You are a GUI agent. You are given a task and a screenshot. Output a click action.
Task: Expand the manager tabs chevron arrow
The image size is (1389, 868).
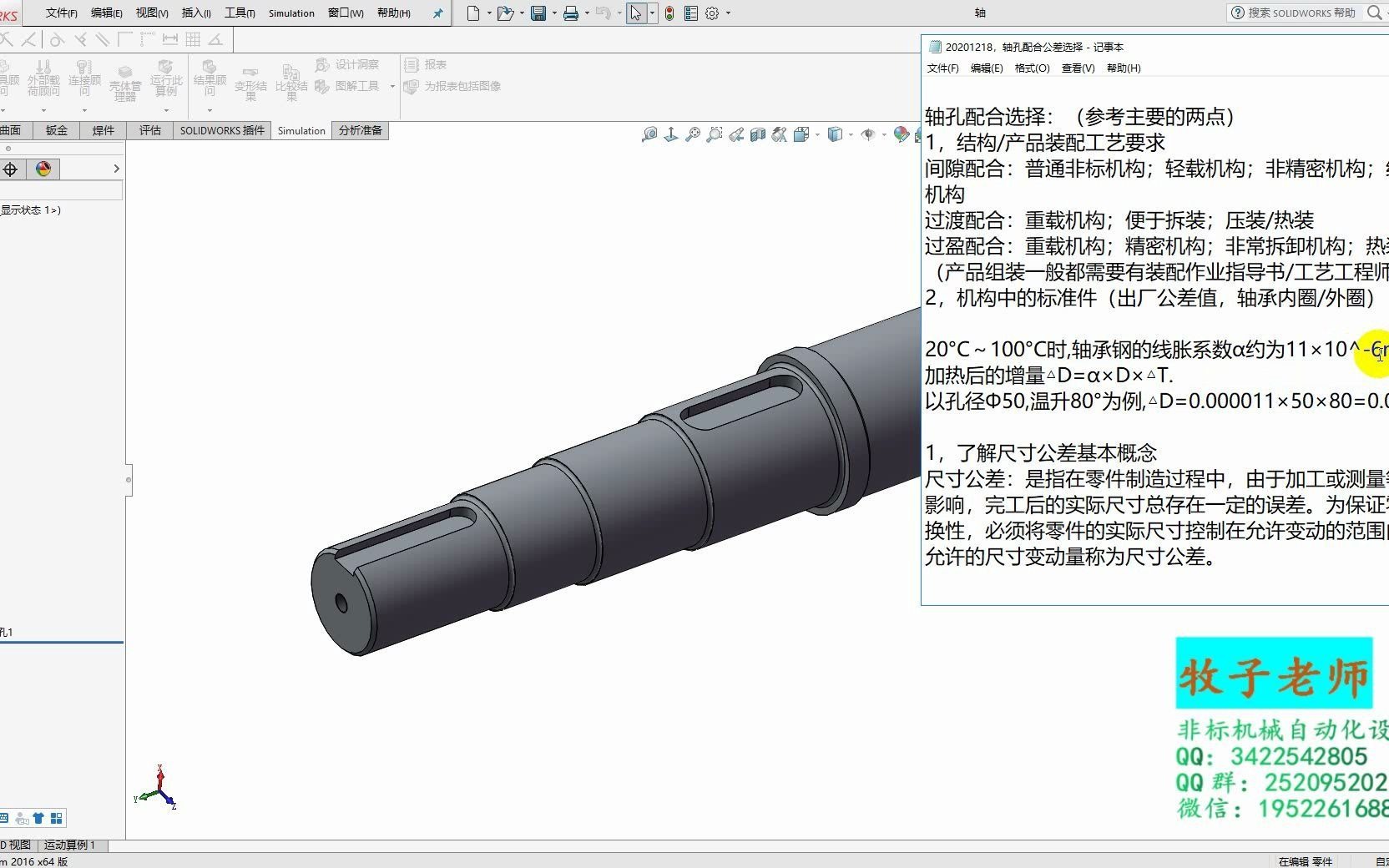tap(116, 169)
